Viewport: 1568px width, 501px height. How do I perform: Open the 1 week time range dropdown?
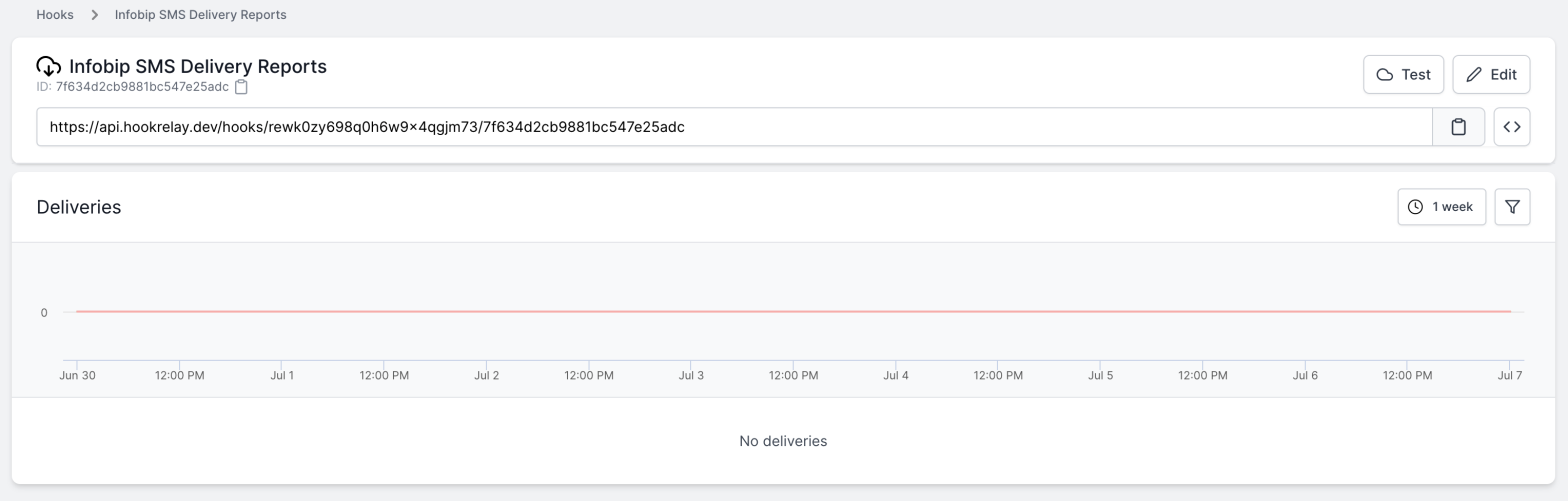(x=1441, y=207)
